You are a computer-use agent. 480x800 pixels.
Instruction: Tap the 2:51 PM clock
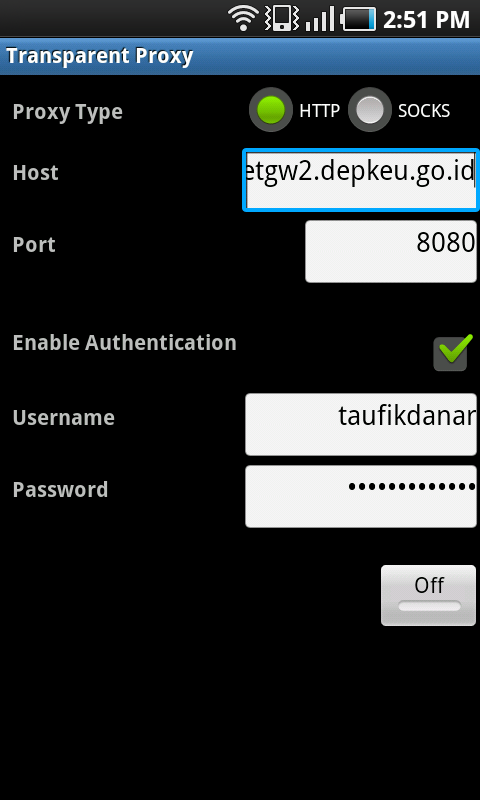tap(426, 19)
